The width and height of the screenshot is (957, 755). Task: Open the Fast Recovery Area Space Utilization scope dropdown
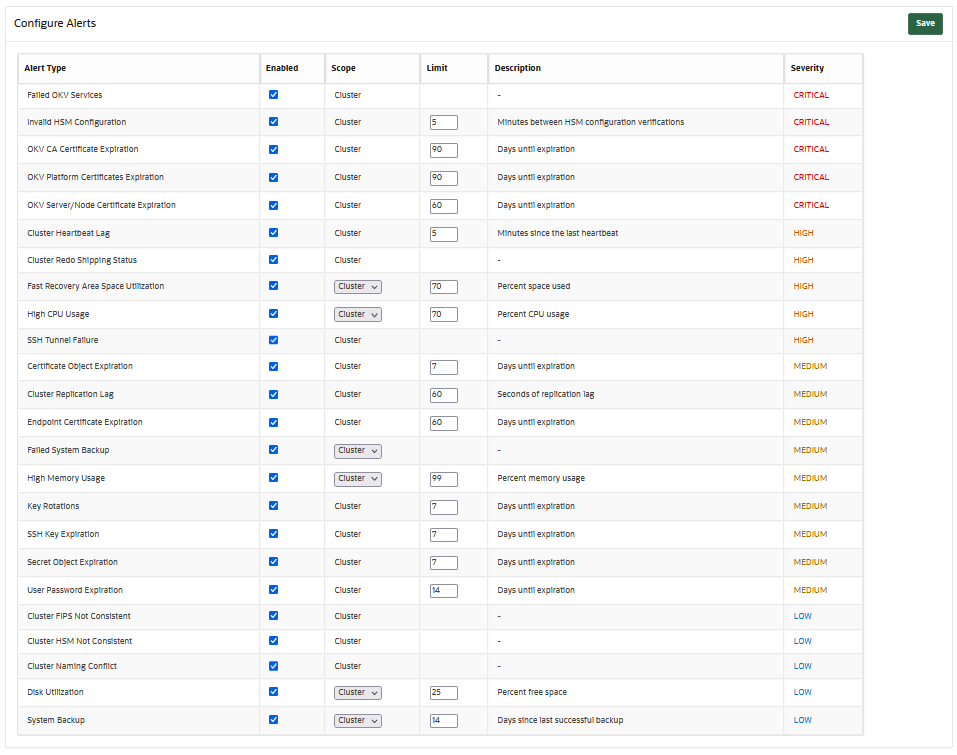pyautogui.click(x=357, y=286)
